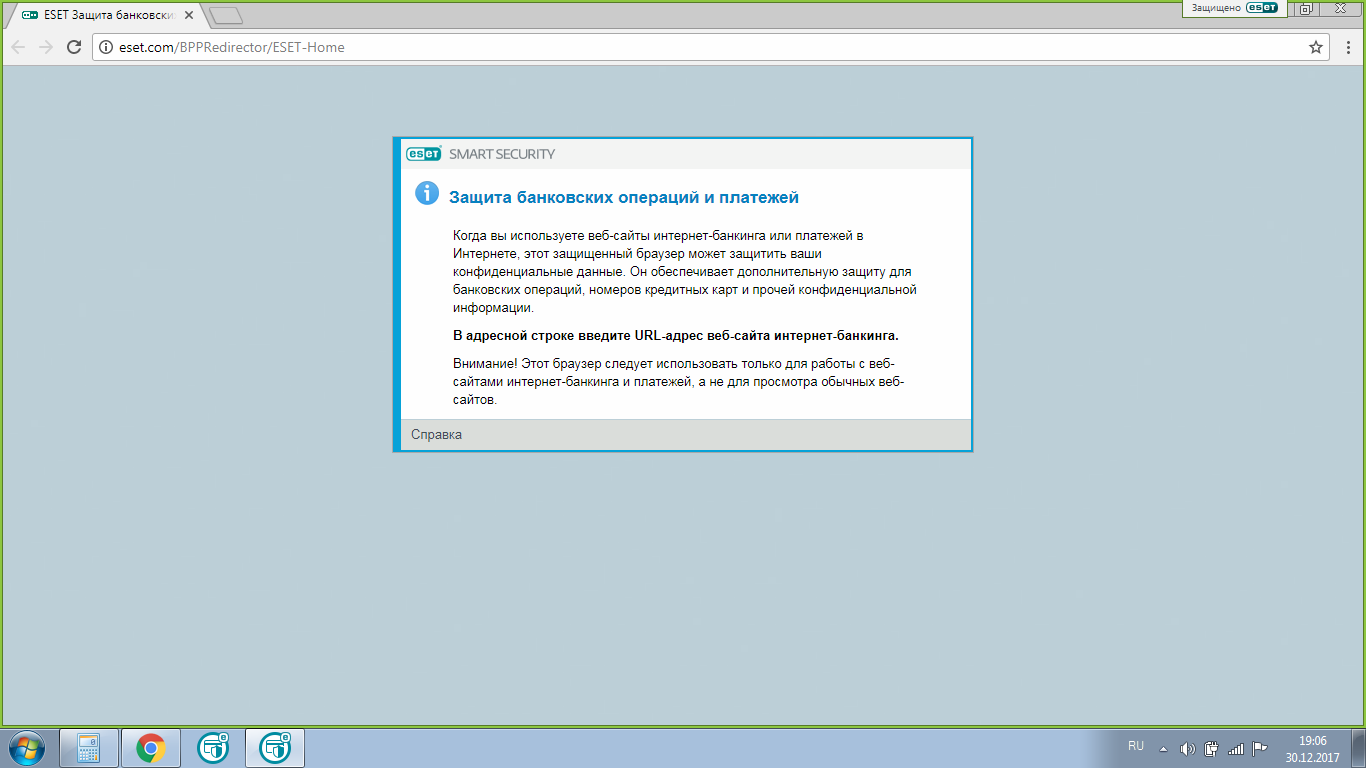Bookmark this page with the star icon
The image size is (1366, 768).
1316,47
